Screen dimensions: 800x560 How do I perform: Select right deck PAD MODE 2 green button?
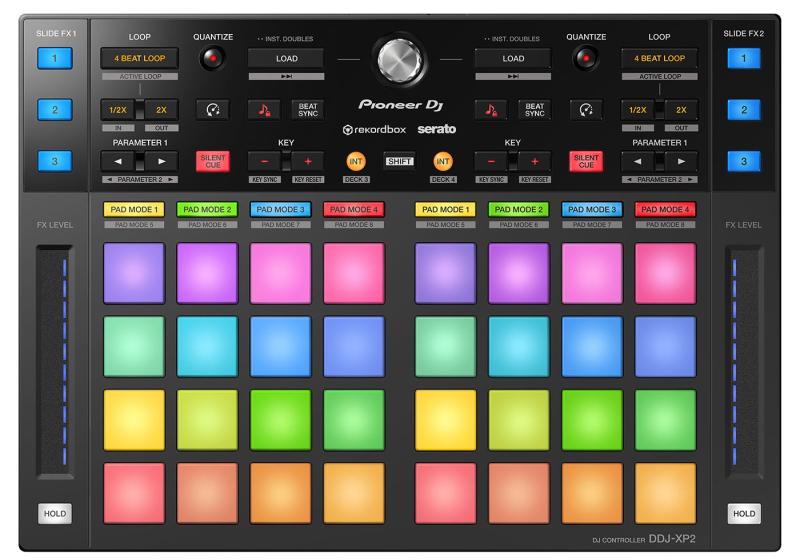pyautogui.click(x=518, y=210)
